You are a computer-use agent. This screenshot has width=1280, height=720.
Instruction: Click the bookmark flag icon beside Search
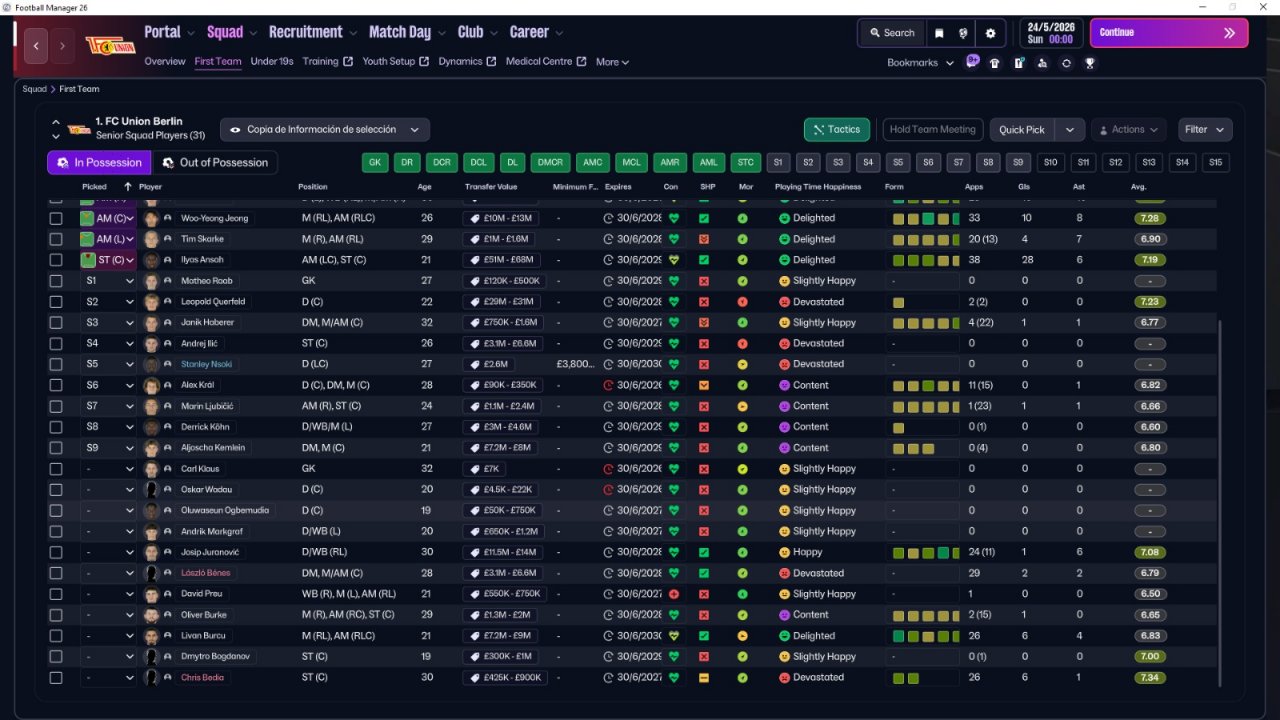coord(939,33)
